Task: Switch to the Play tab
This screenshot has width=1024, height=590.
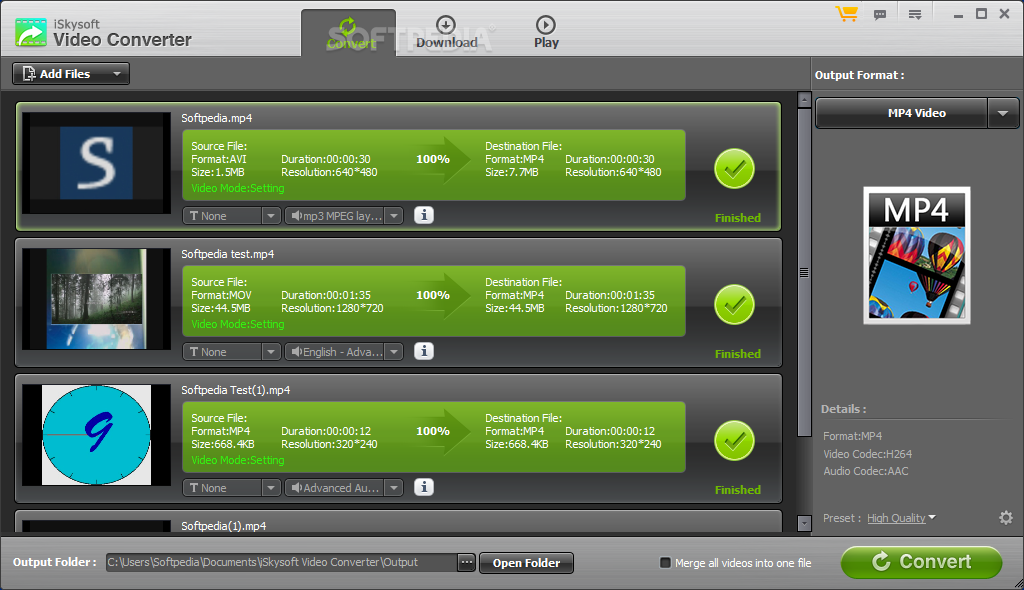Action: pyautogui.click(x=546, y=33)
